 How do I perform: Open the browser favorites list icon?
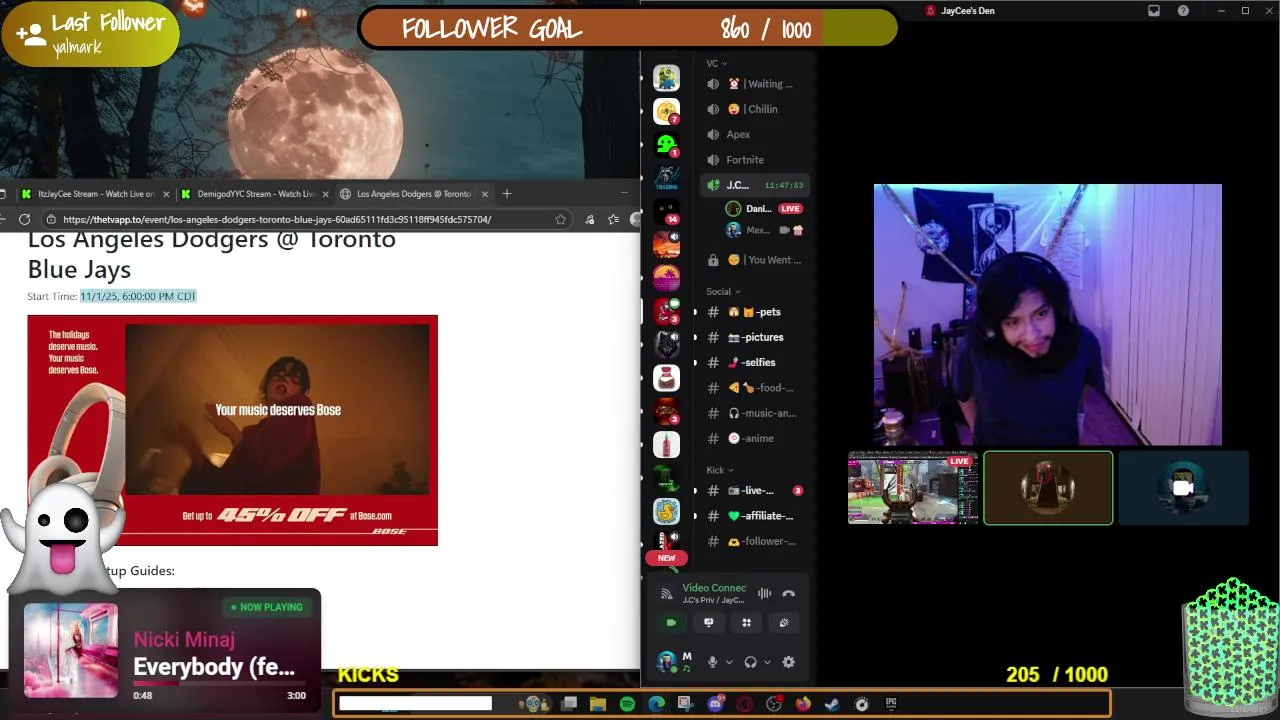point(613,219)
